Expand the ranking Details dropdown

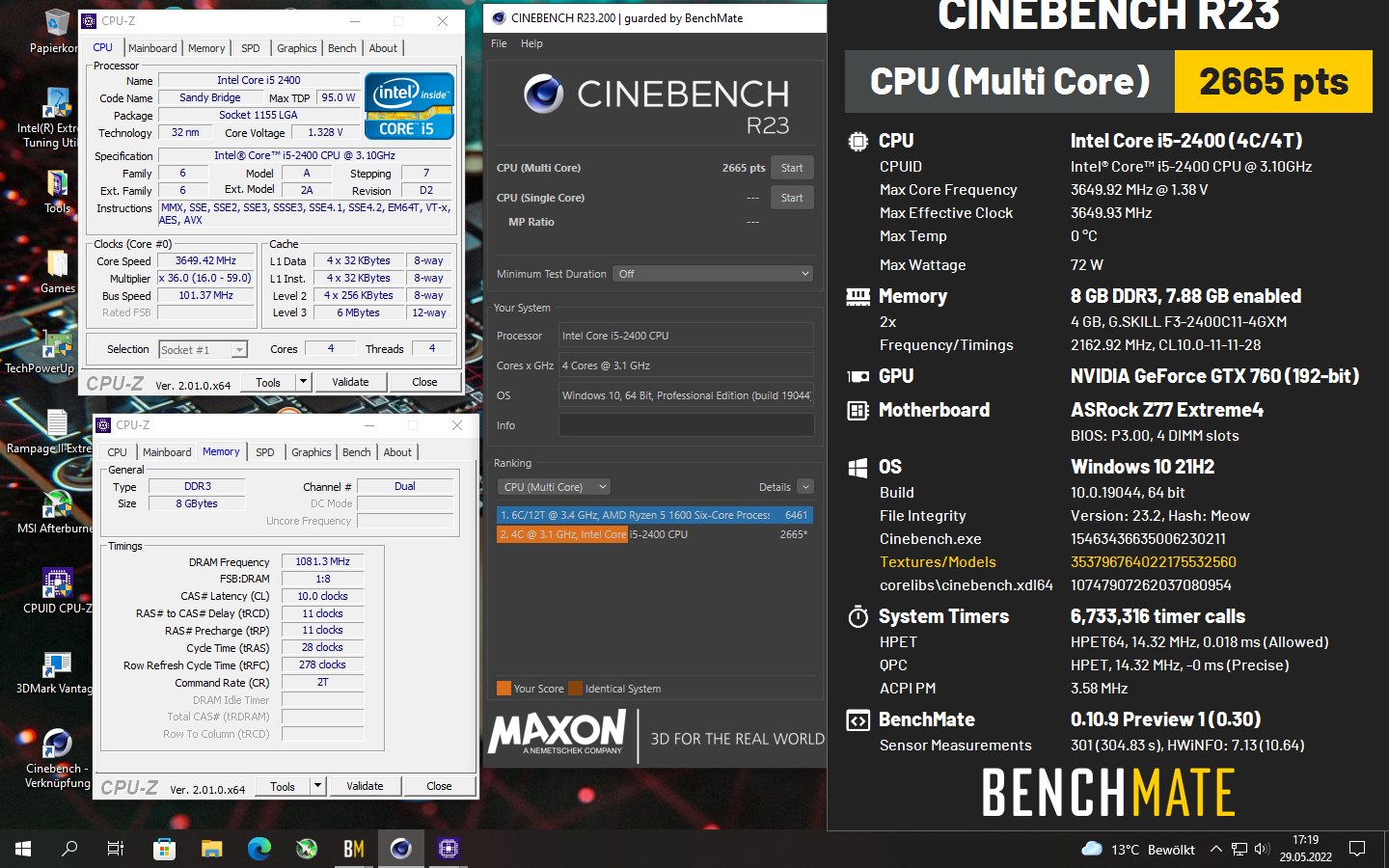[805, 487]
